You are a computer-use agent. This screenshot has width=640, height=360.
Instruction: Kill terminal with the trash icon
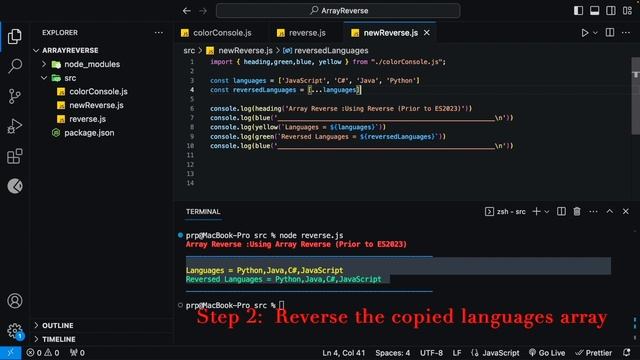(x=577, y=211)
